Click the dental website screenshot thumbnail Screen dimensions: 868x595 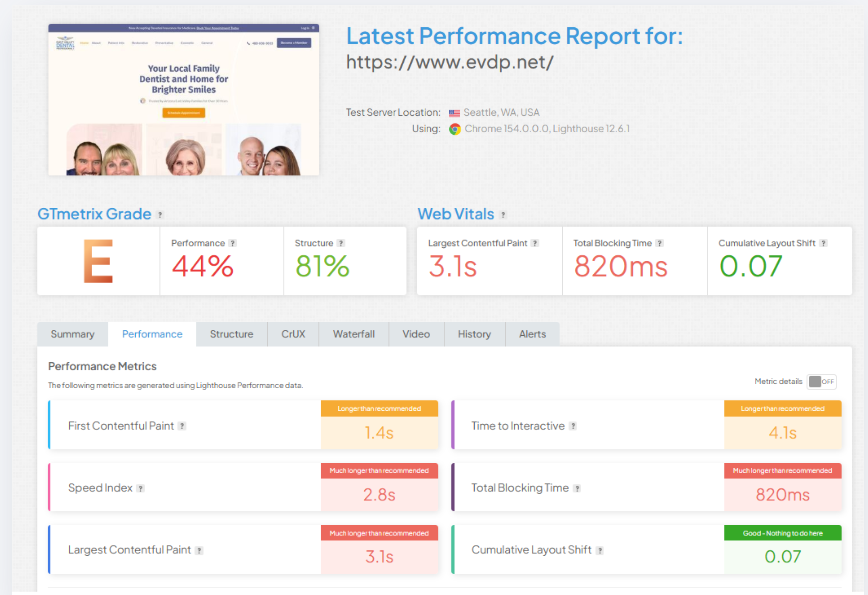pyautogui.click(x=184, y=100)
